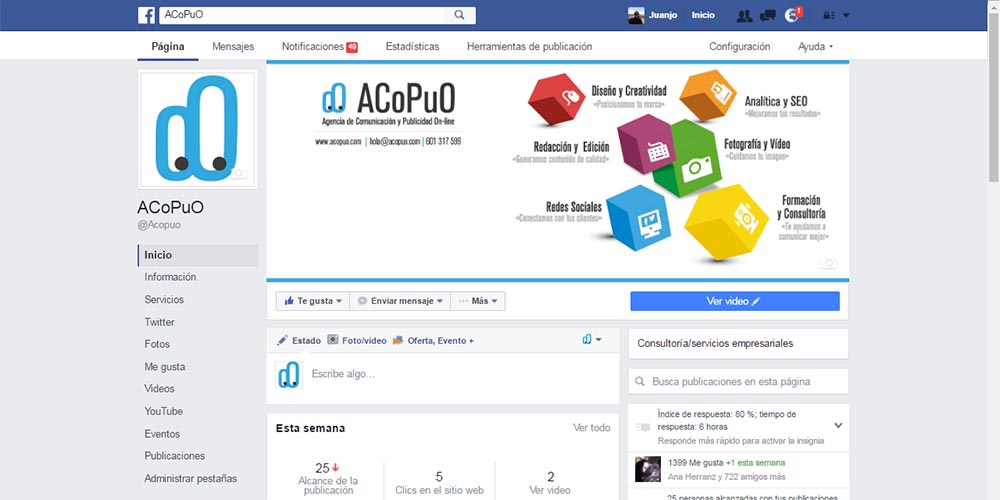Switch to the Página tab
Image resolution: width=1000 pixels, height=500 pixels.
point(168,47)
